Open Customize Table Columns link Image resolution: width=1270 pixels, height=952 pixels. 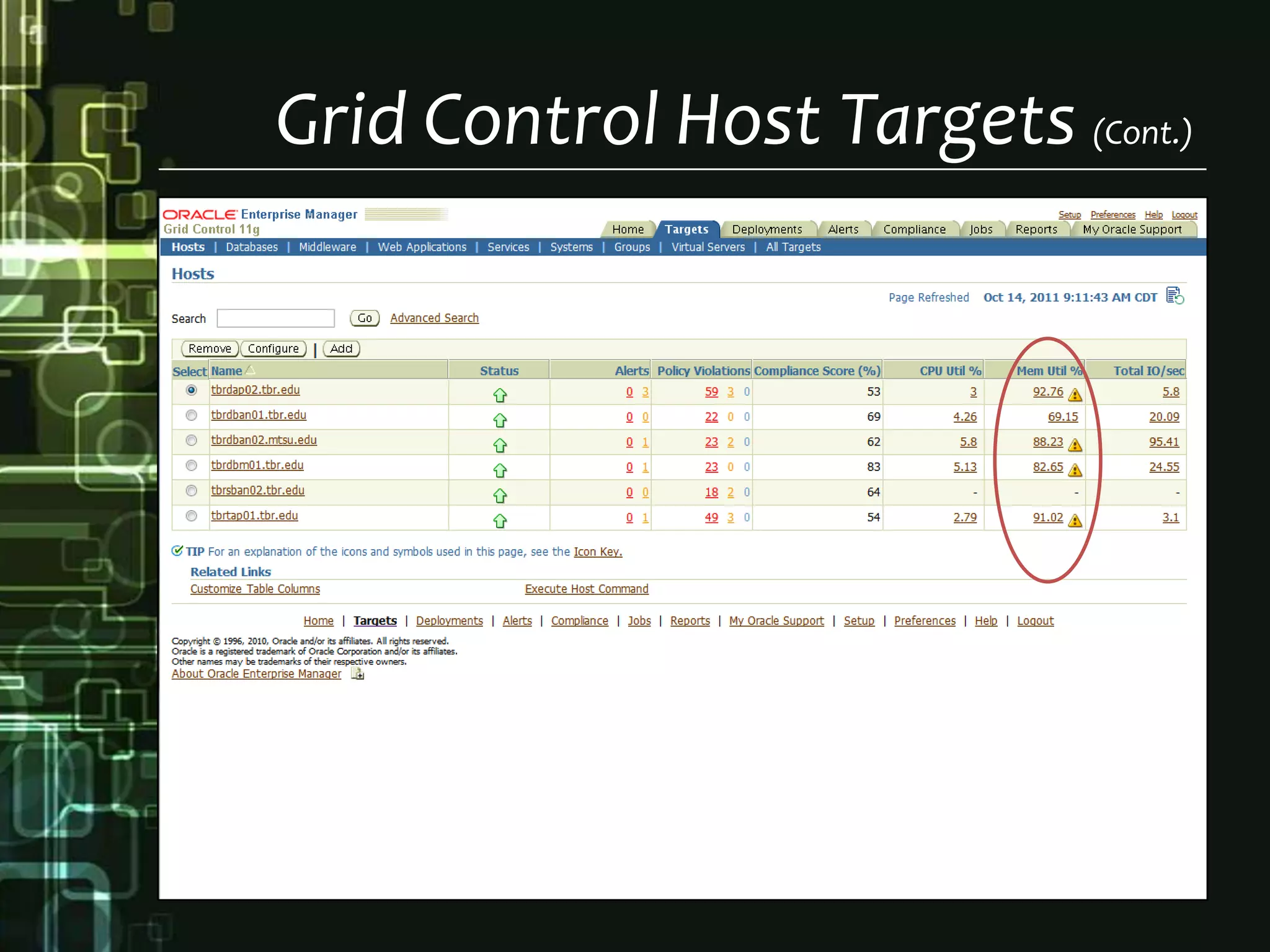(x=255, y=589)
